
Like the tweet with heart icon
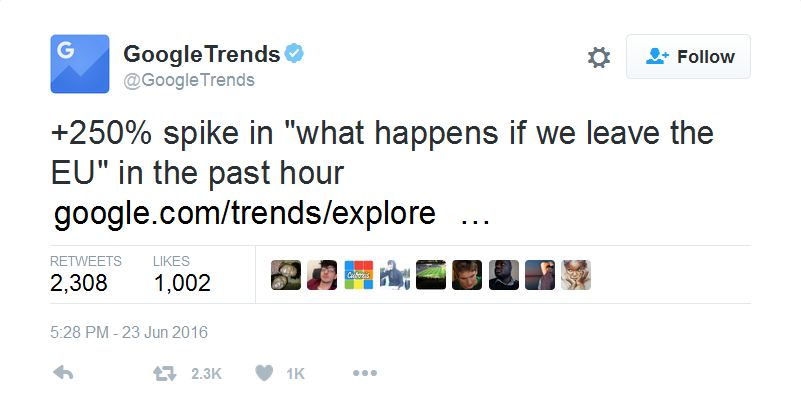tap(266, 373)
